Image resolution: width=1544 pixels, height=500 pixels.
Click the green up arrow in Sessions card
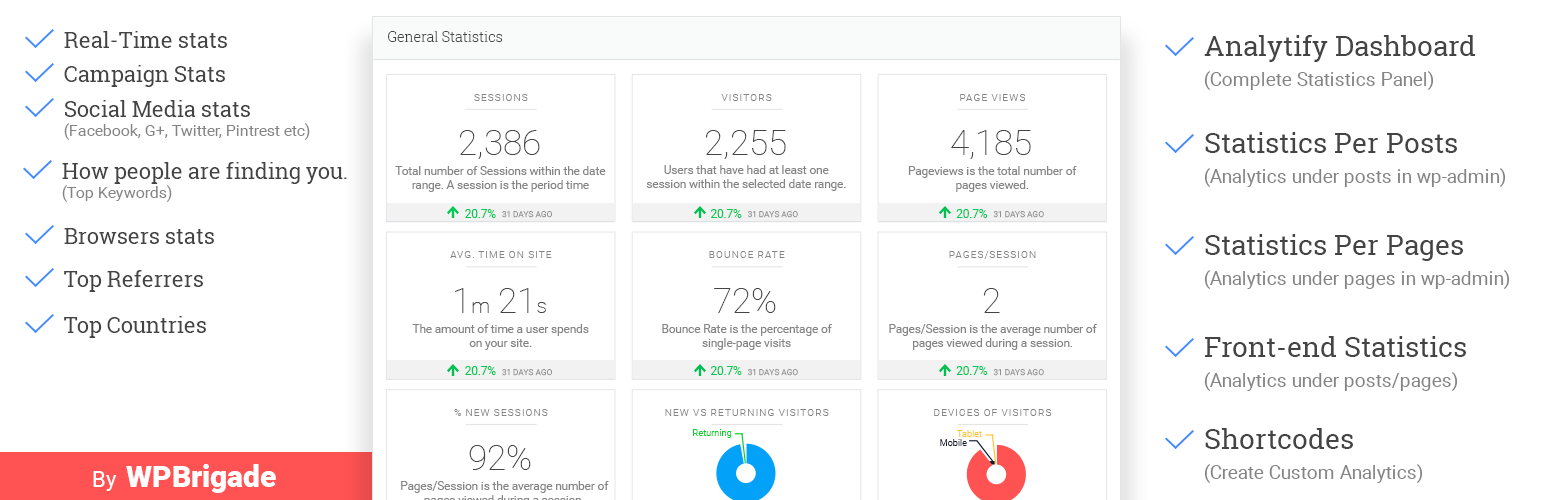tap(453, 213)
